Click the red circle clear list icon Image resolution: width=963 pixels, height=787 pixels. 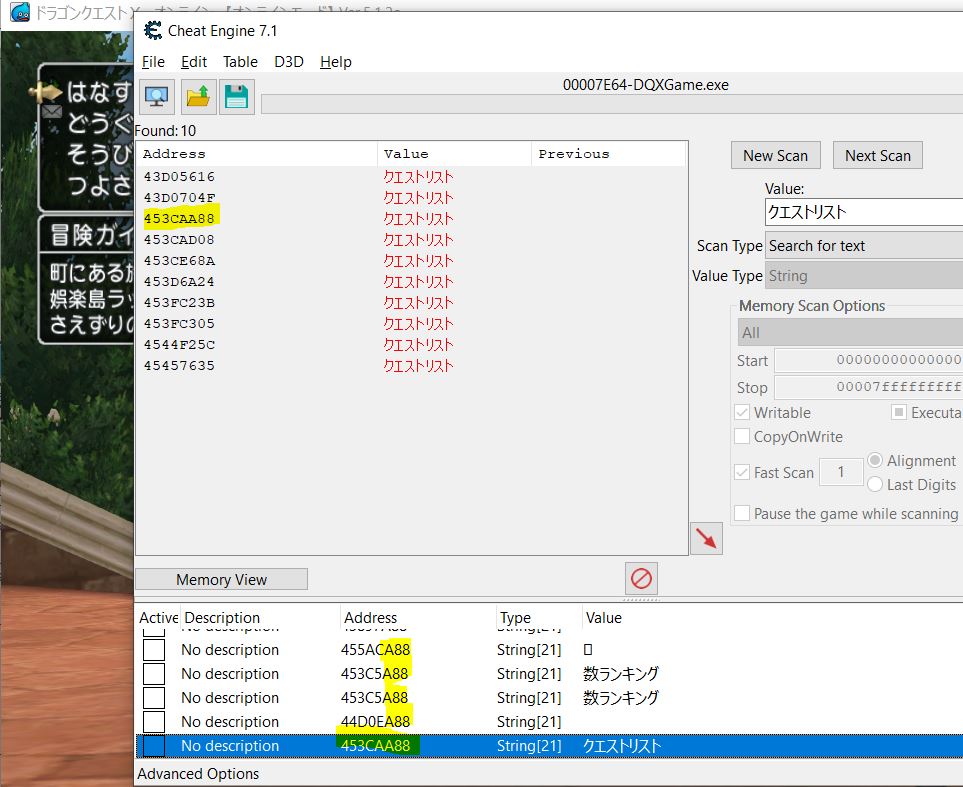(x=641, y=578)
